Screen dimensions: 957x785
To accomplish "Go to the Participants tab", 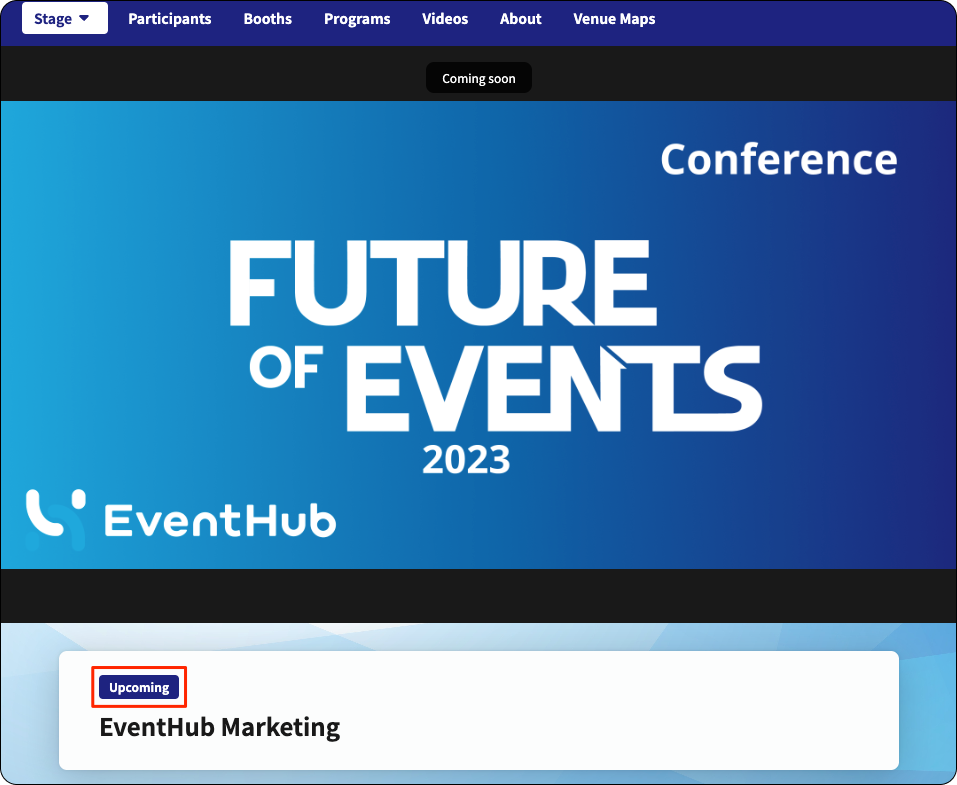I will [x=170, y=19].
